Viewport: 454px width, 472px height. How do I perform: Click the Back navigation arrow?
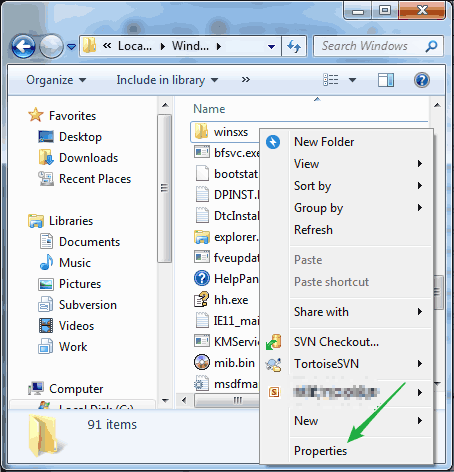click(23, 46)
